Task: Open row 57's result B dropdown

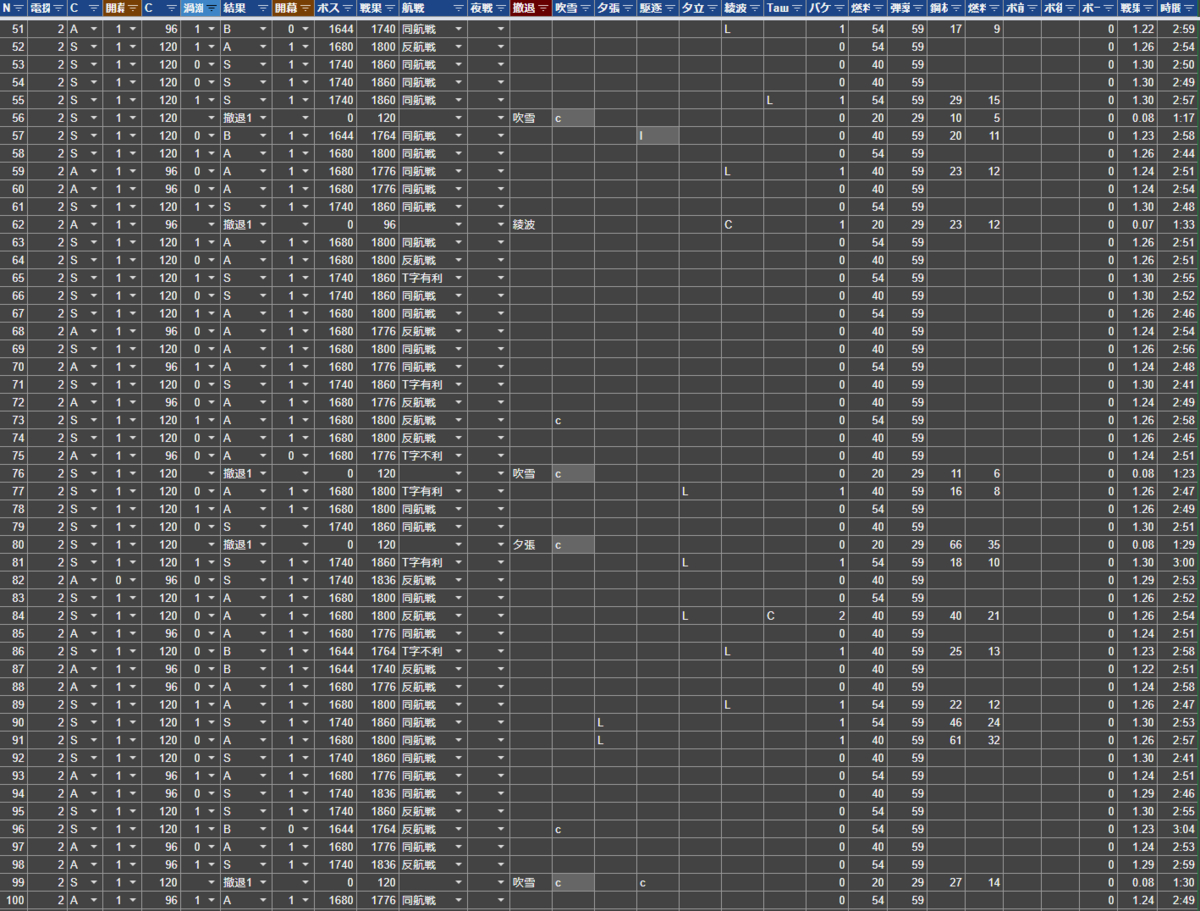Action: pyautogui.click(x=263, y=136)
